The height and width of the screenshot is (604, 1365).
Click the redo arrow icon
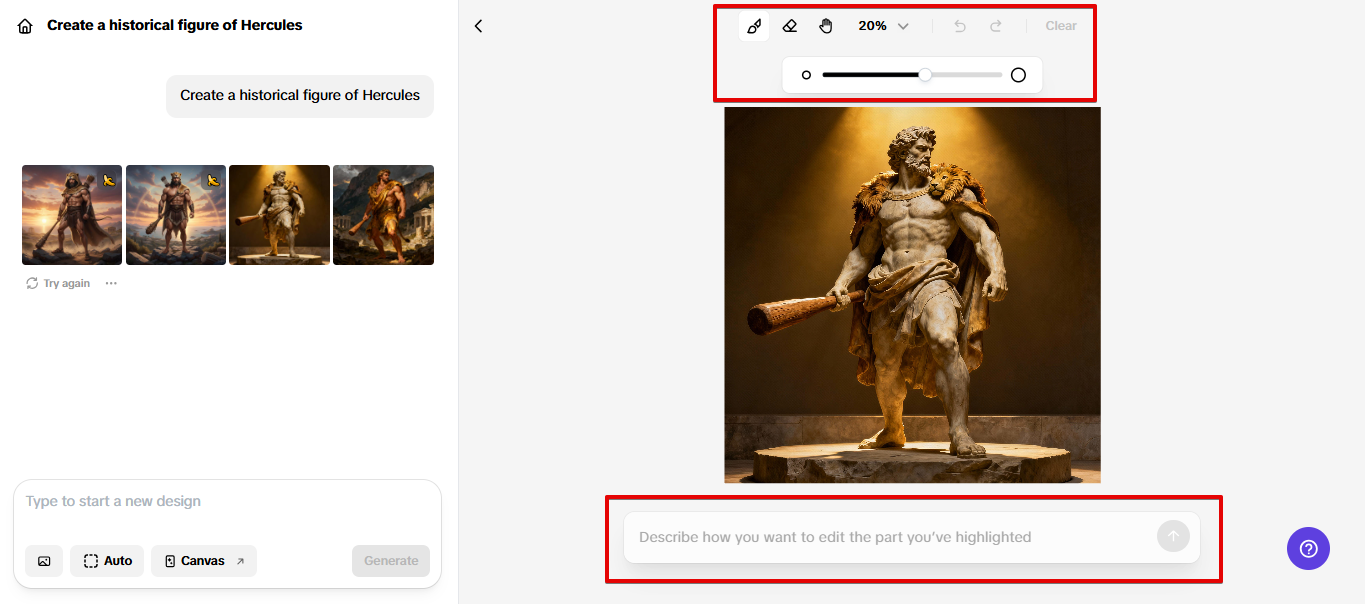point(996,26)
